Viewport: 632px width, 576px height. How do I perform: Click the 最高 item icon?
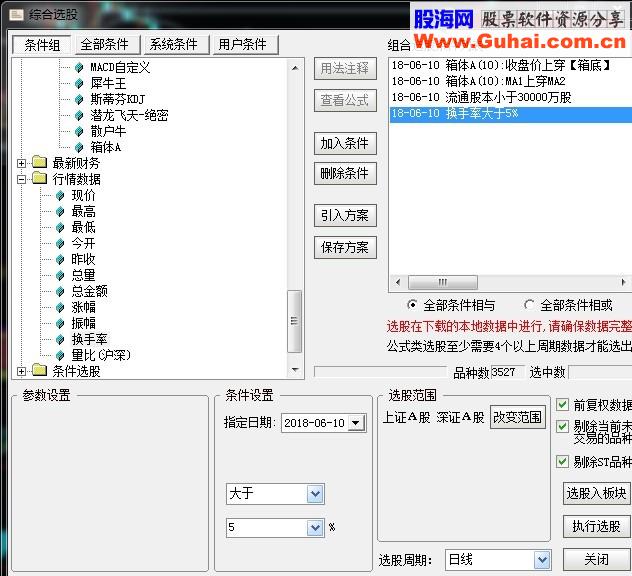[60, 211]
